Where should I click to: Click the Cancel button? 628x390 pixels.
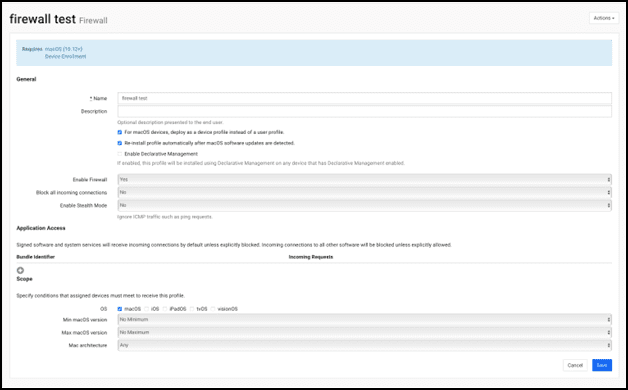575,365
